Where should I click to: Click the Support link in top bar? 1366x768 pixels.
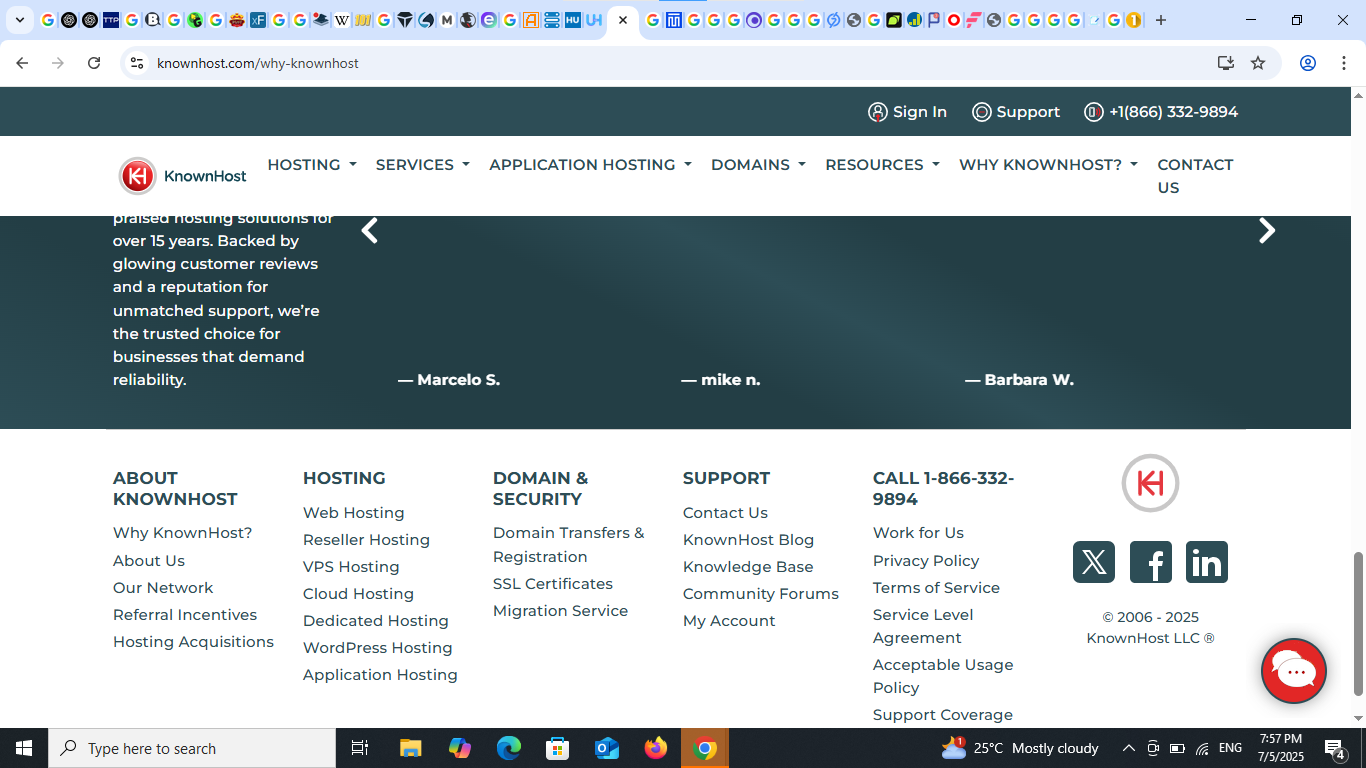(1028, 112)
